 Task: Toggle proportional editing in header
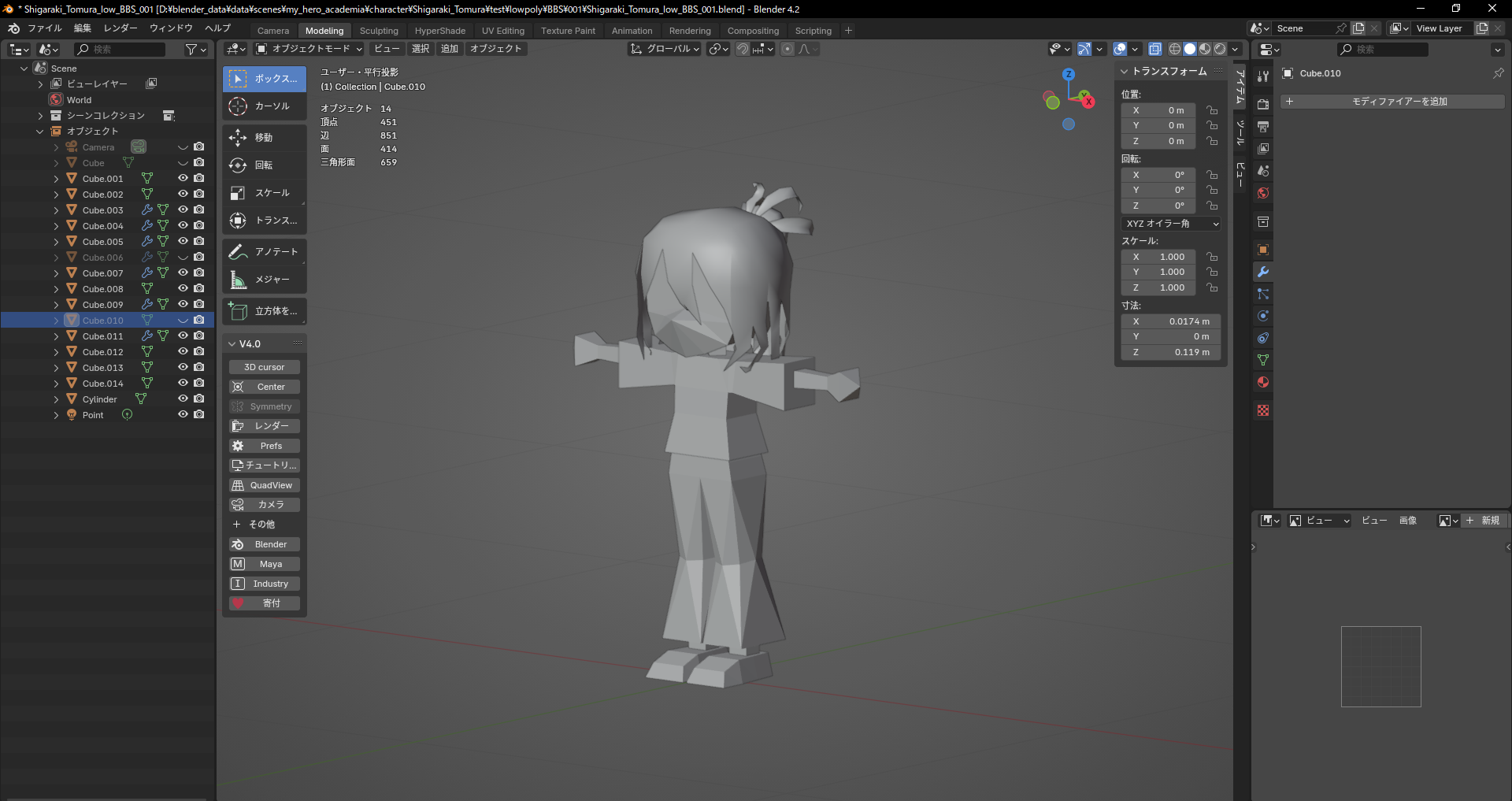pos(787,49)
